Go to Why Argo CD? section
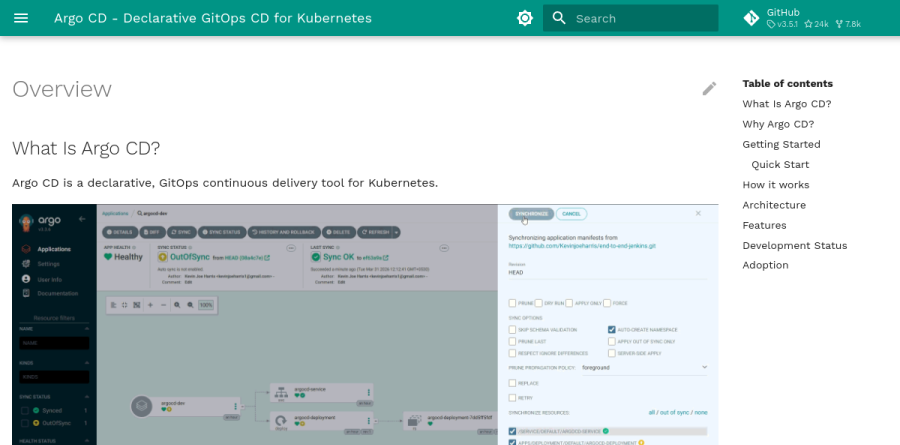Screen dimensions: 900x445 [778, 124]
